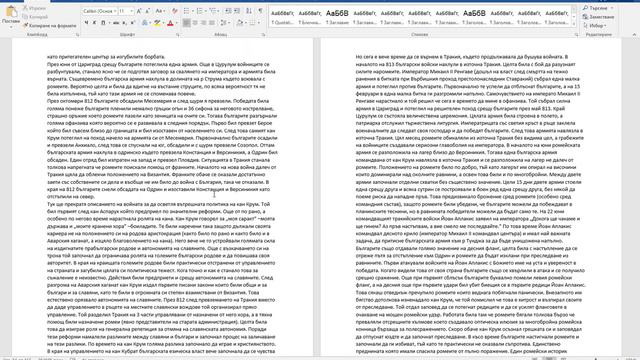Open the Clipboard group dialog launcher

click(77, 35)
